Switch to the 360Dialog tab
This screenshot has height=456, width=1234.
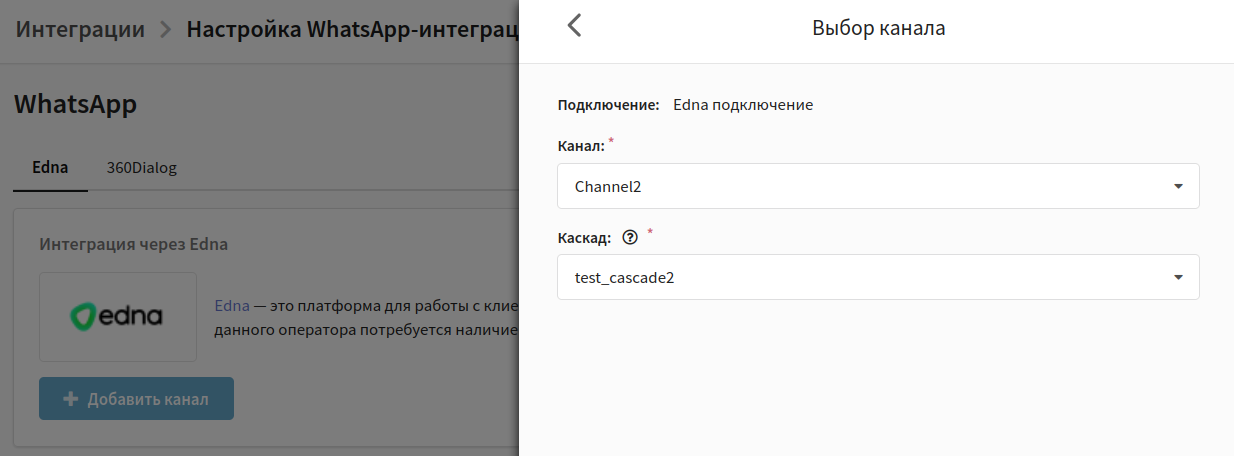(142, 168)
